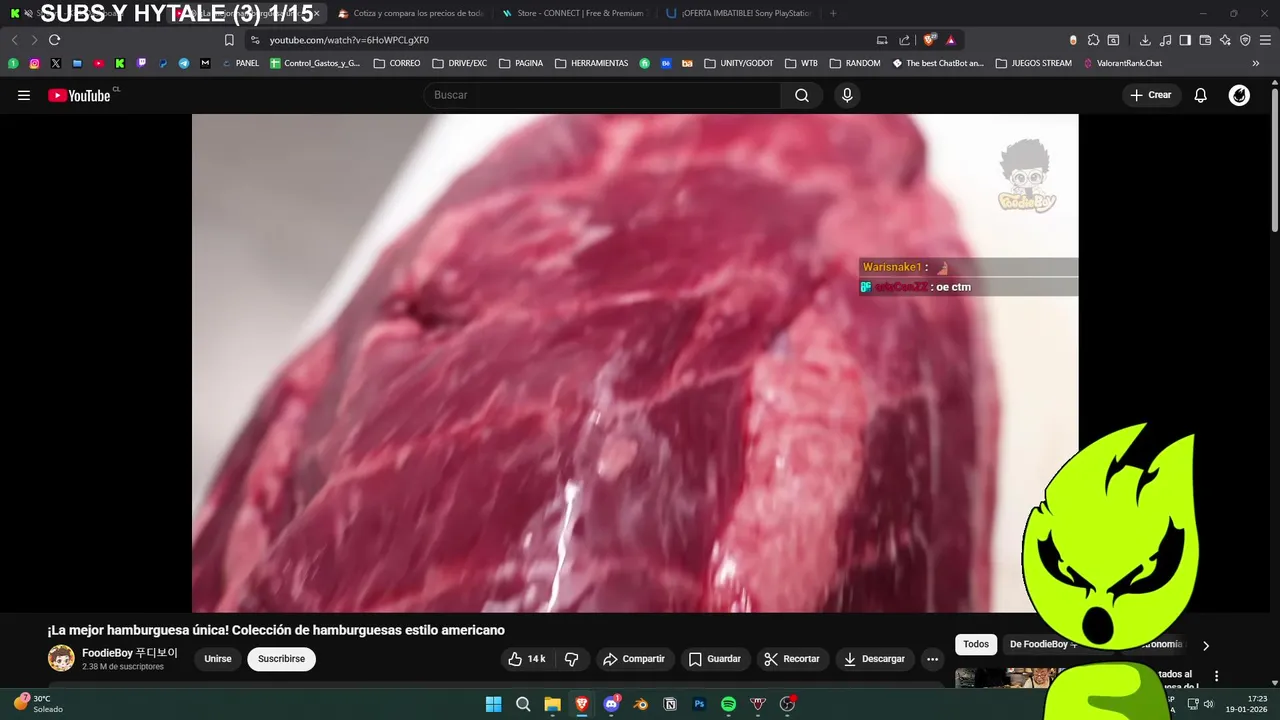Expand the JUEGOS STREAM bookmarks folder

point(1034,63)
